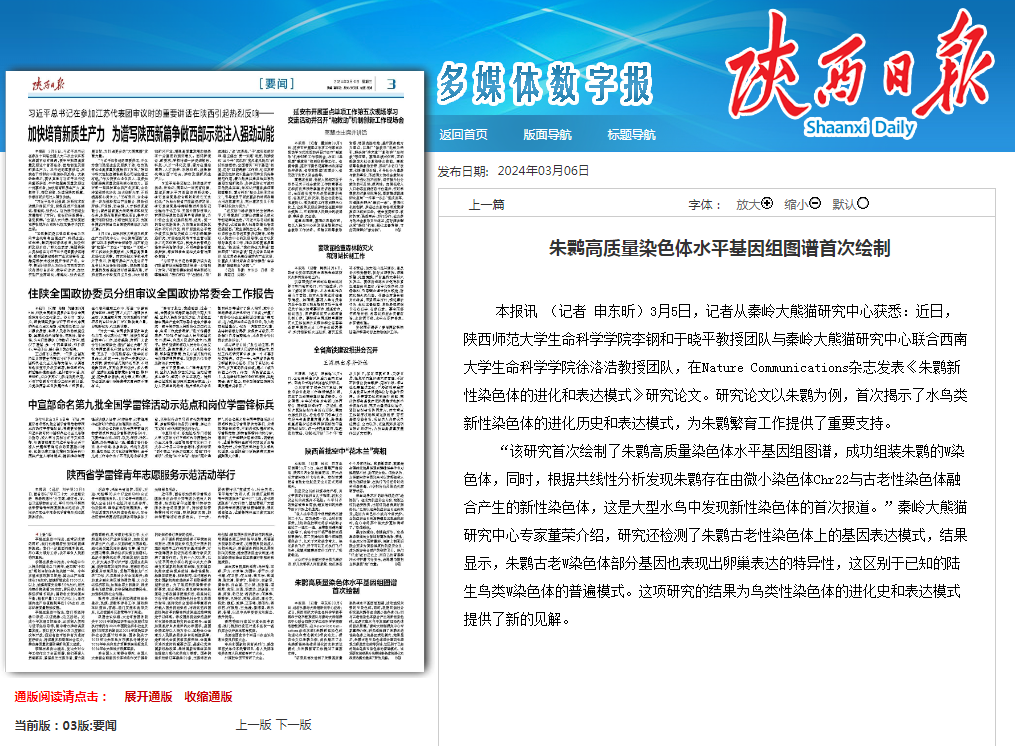This screenshot has height=746, width=1015.
Task: Open small headline 朱鹮高质量染色体水平基因组图谱 on page
Action: coord(346,586)
